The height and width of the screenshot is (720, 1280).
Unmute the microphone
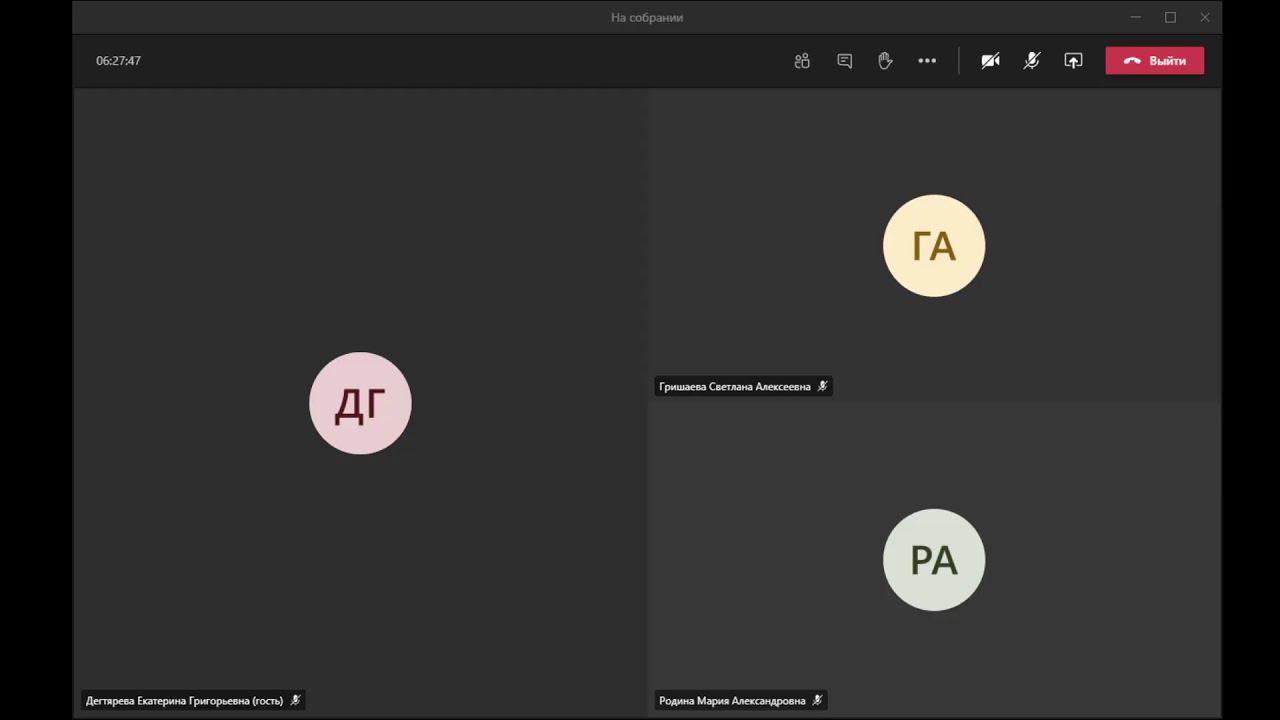1032,61
